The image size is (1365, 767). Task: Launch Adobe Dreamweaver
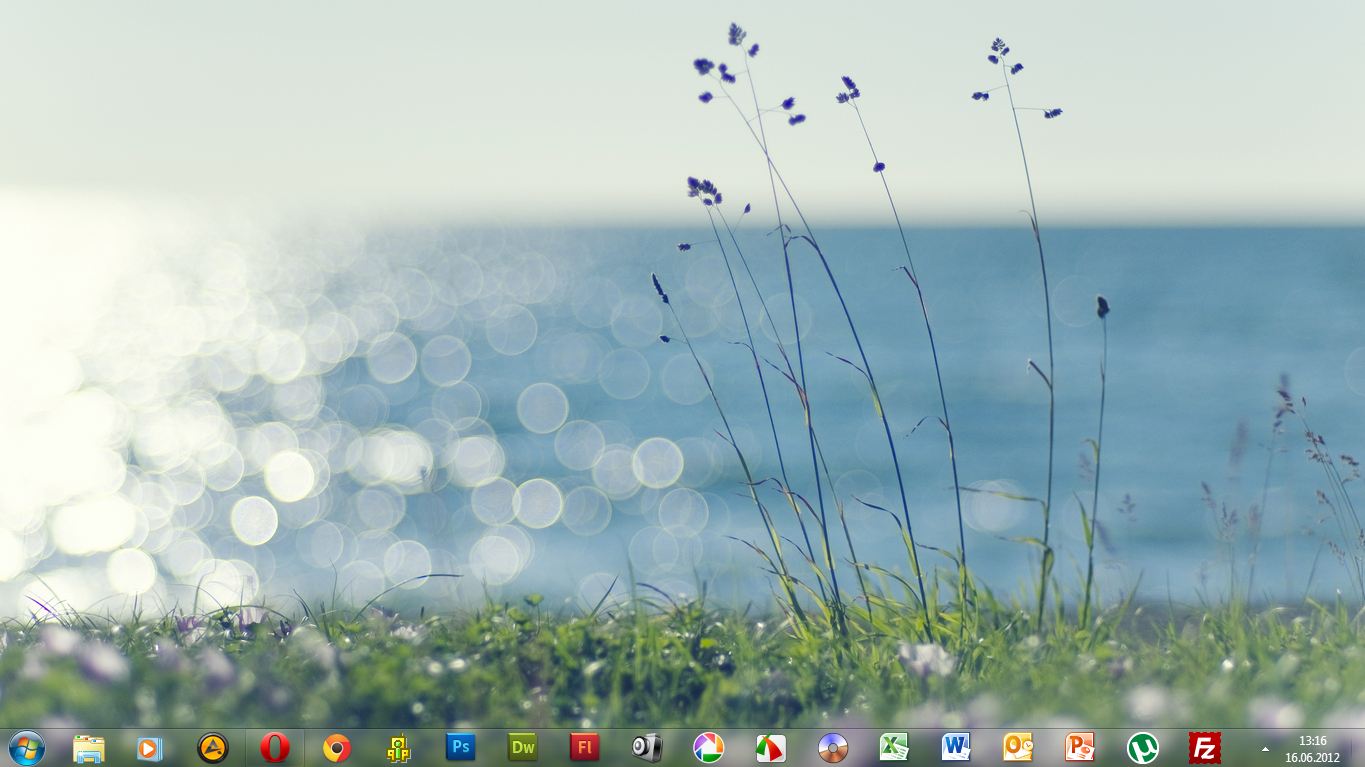point(523,747)
